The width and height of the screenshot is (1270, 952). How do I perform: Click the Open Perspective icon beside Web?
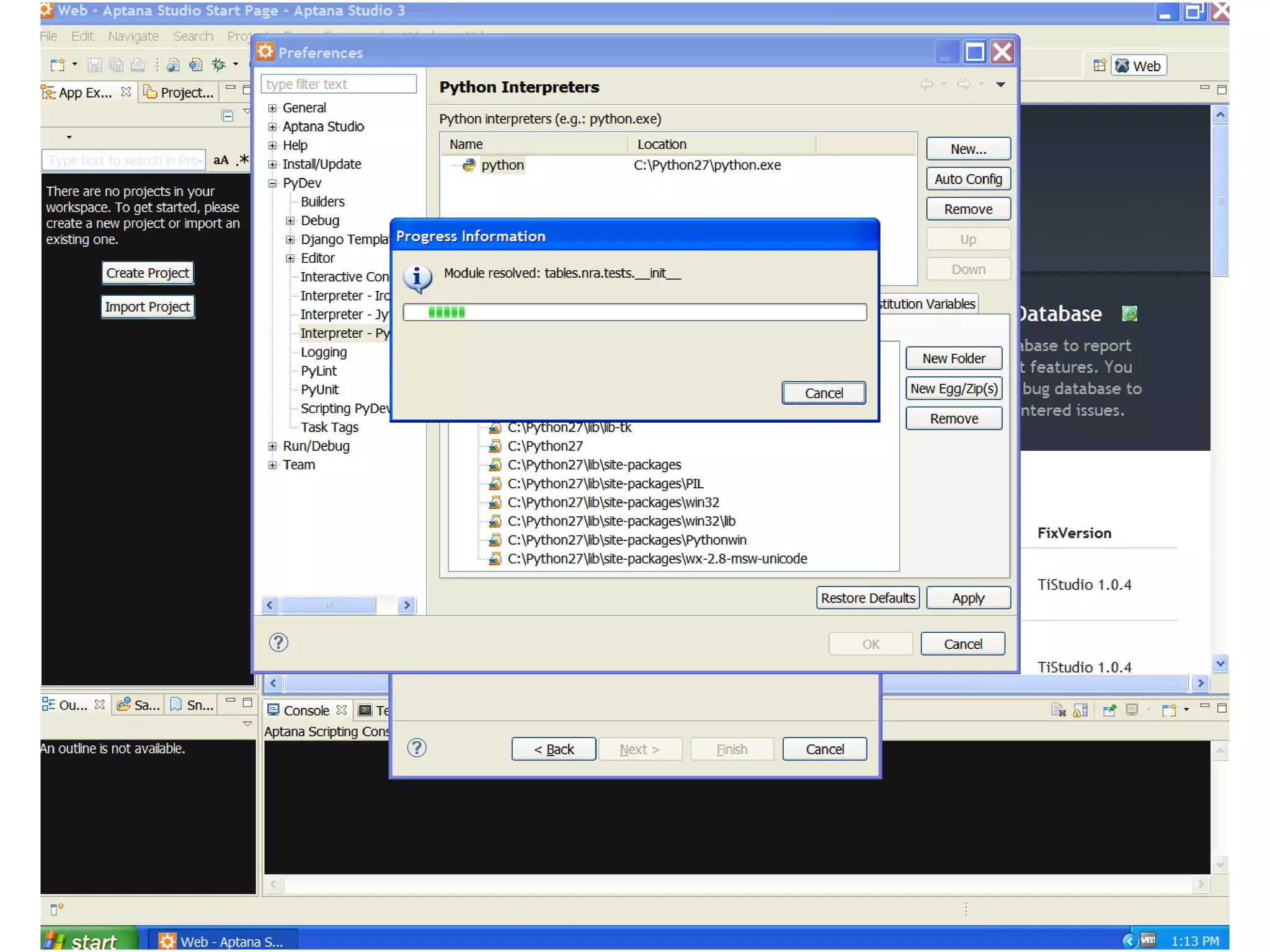[x=1099, y=65]
